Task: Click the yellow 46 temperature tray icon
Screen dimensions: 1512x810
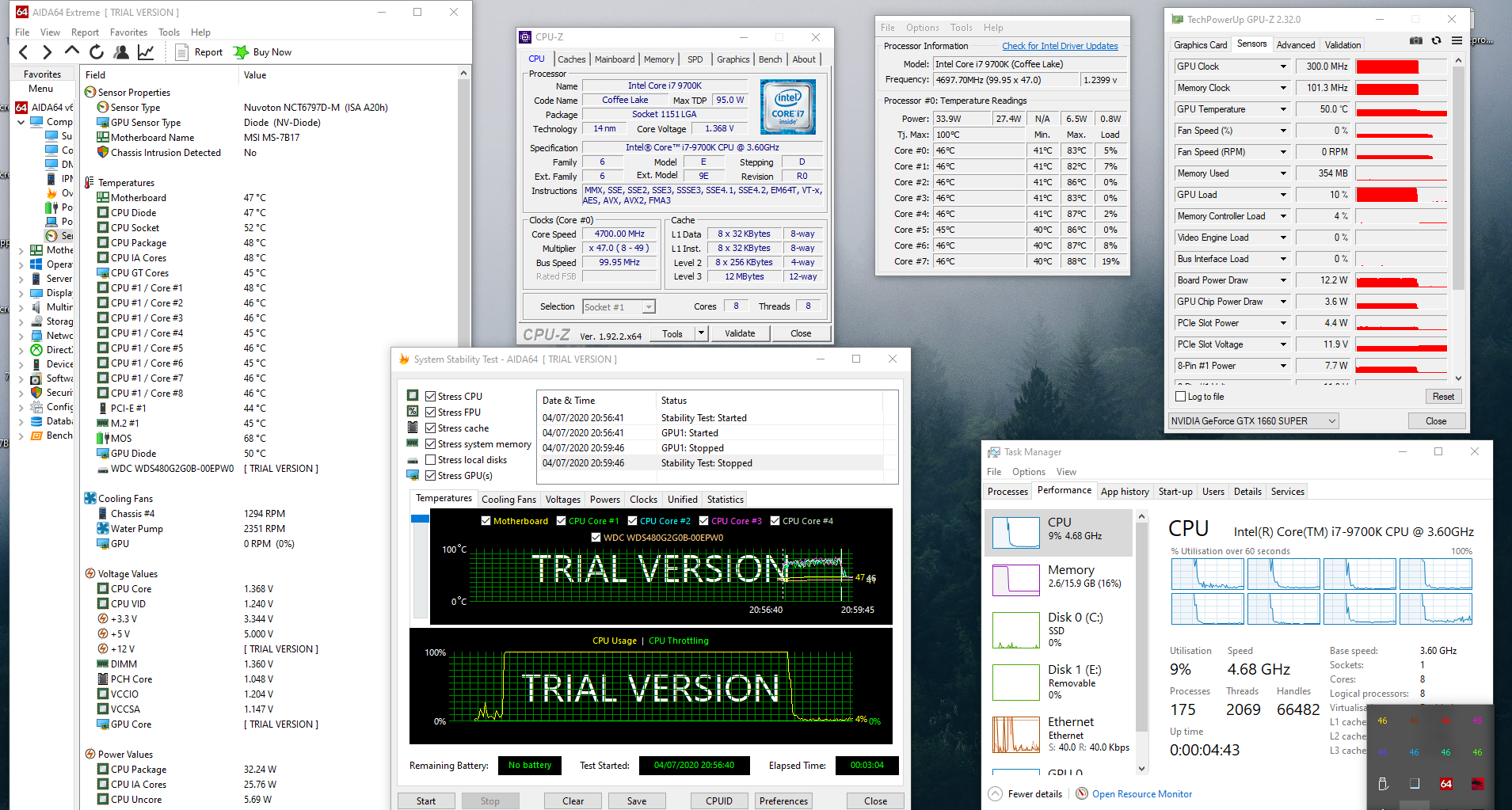Action: pyautogui.click(x=1383, y=721)
